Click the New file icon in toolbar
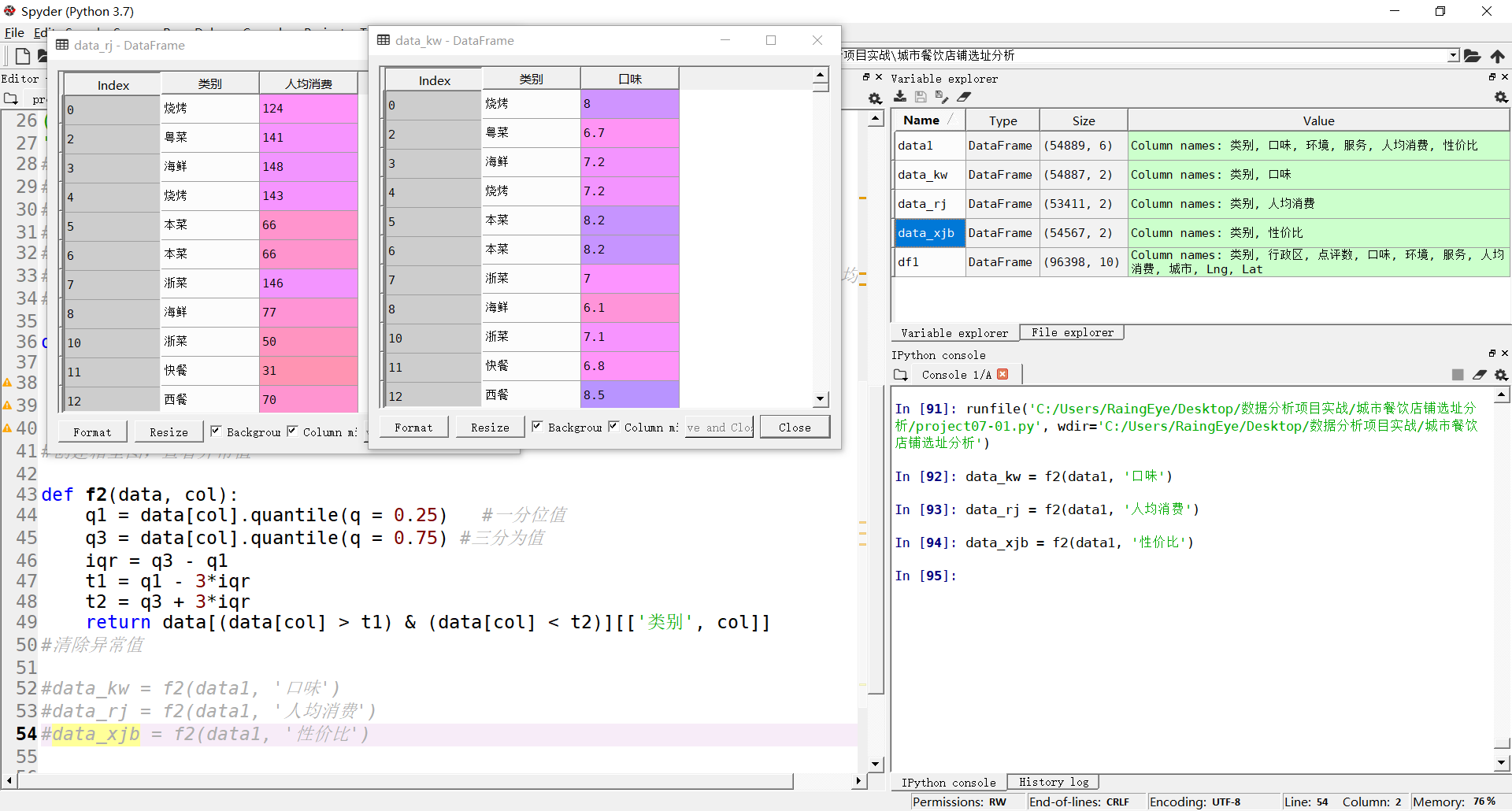1512x811 pixels. coord(23,56)
